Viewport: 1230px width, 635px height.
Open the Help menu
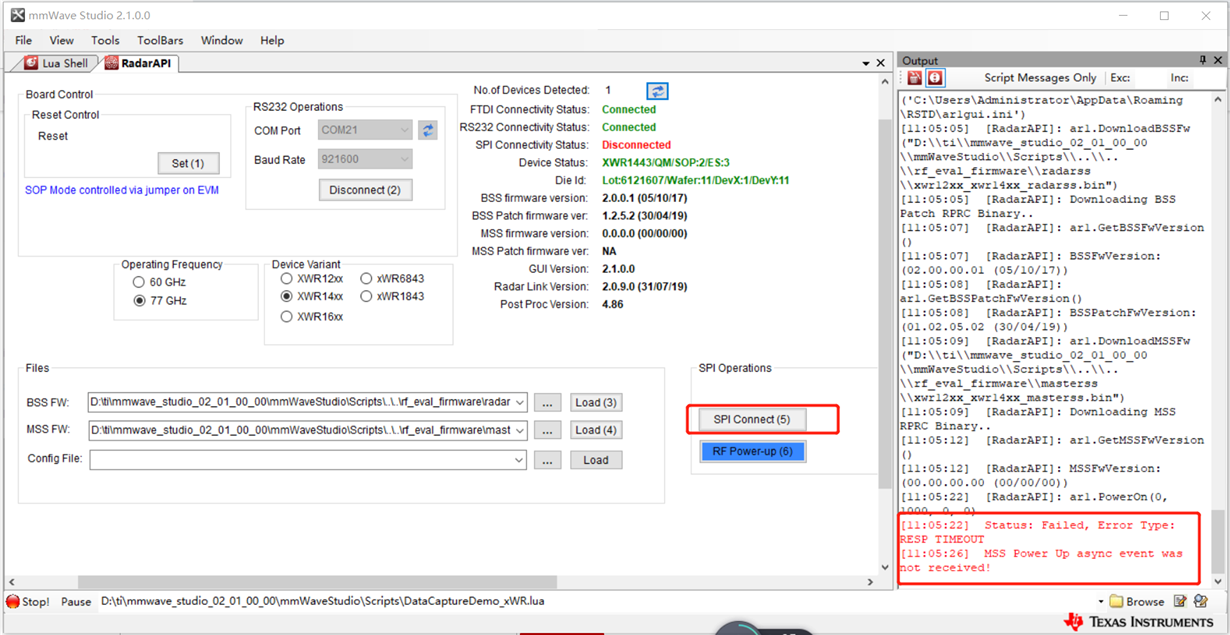coord(272,40)
